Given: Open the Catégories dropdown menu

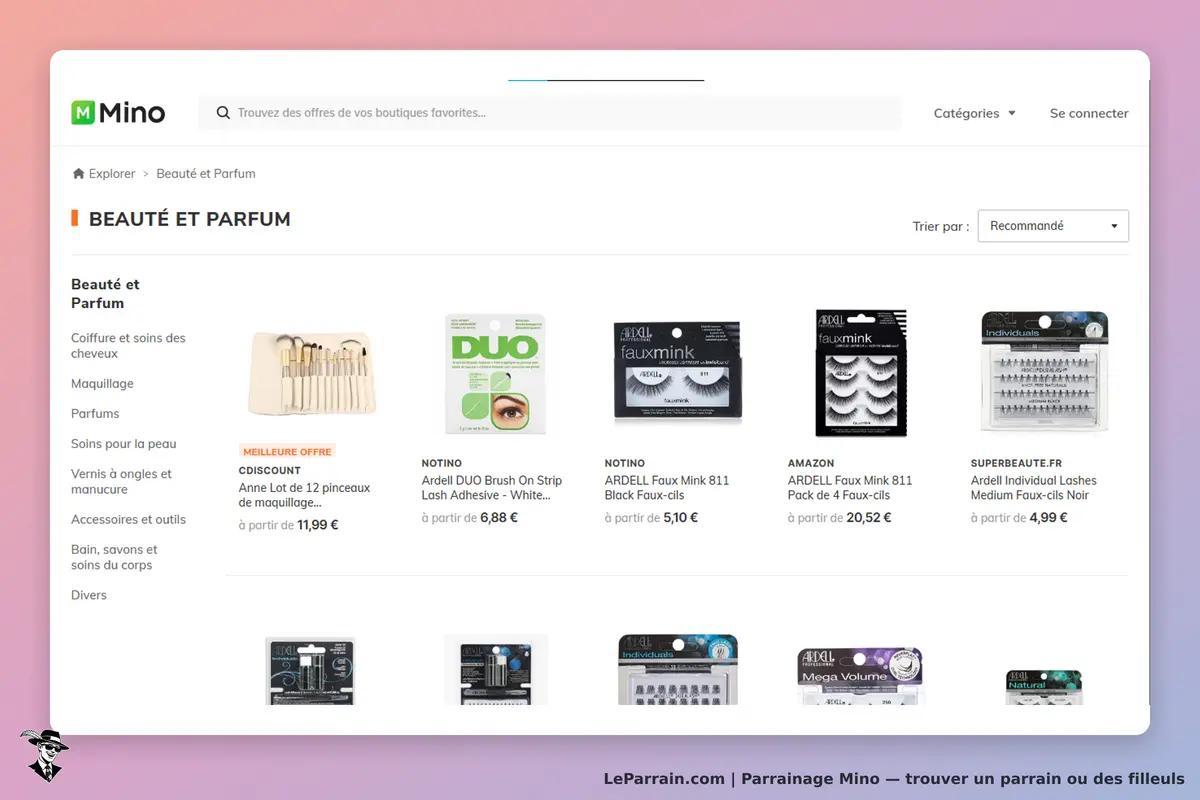Looking at the screenshot, I should (x=974, y=113).
